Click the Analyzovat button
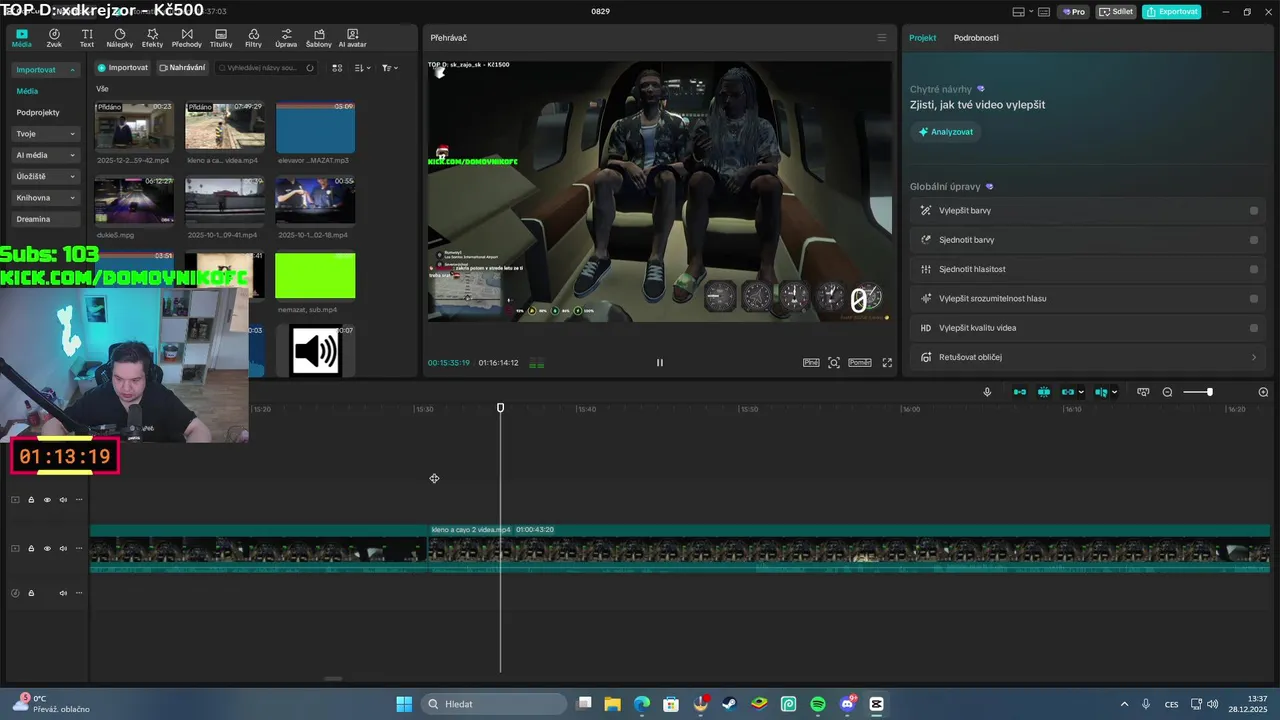1280x720 pixels. click(946, 132)
